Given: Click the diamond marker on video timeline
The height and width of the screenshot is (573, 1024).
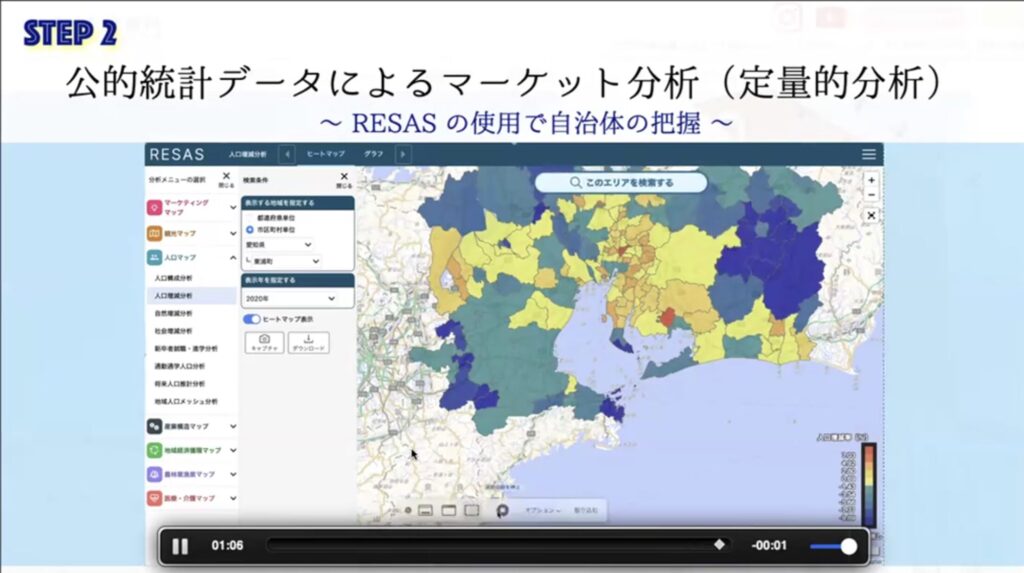Looking at the screenshot, I should [x=719, y=544].
